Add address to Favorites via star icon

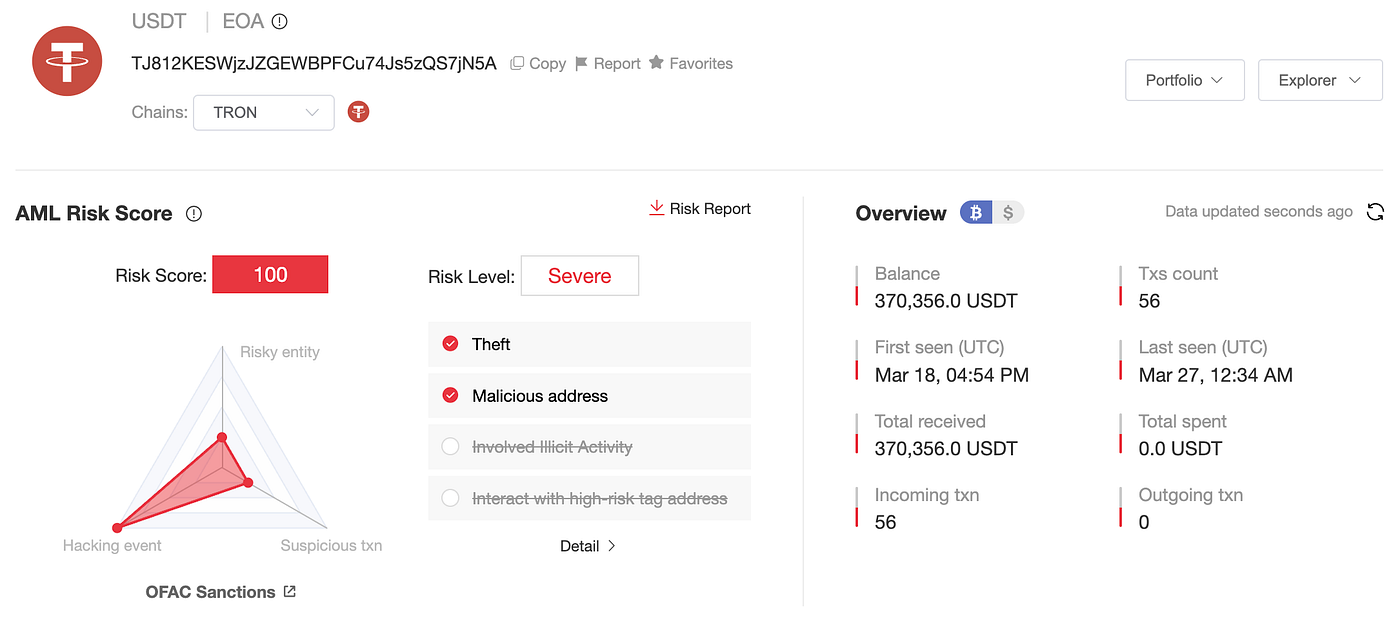(656, 63)
